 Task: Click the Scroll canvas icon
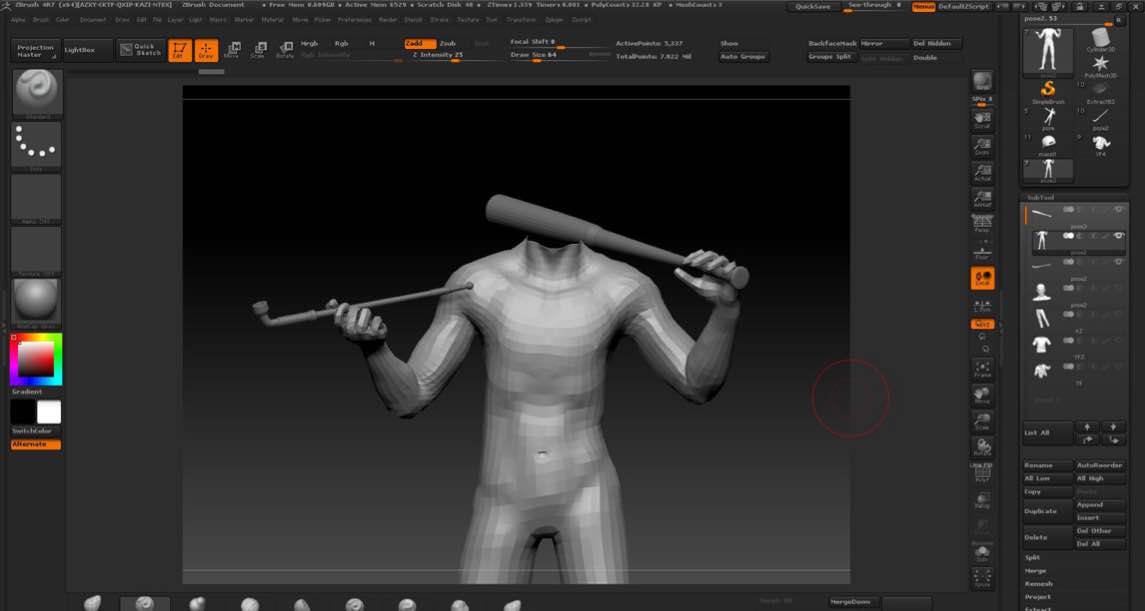(x=982, y=120)
